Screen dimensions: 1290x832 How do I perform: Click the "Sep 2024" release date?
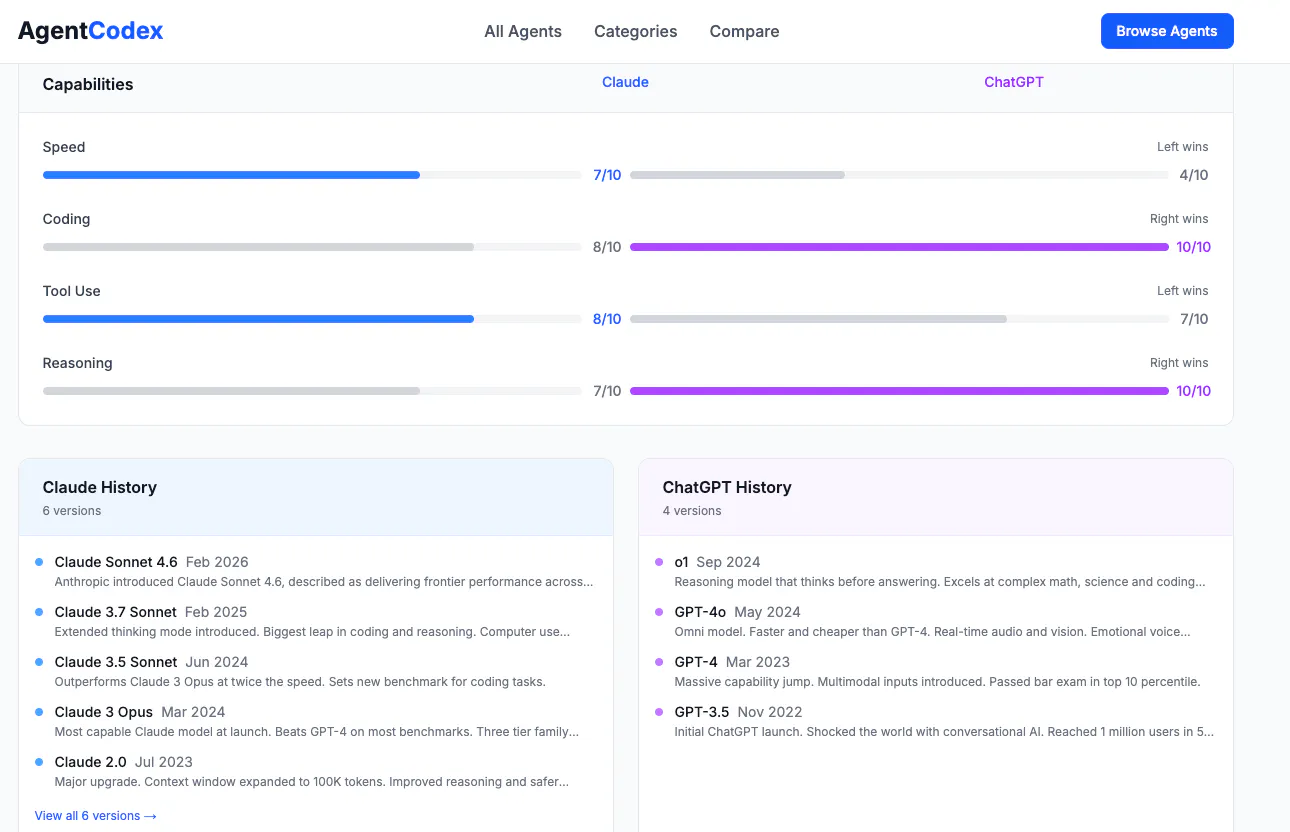(x=729, y=562)
